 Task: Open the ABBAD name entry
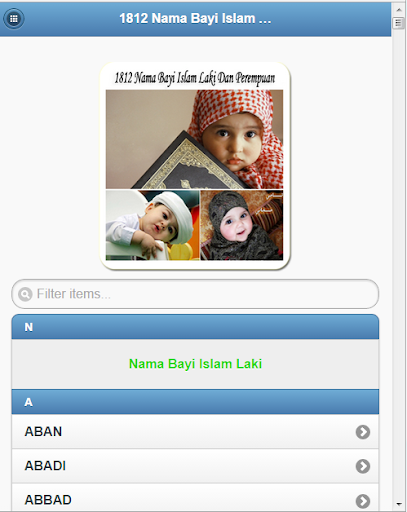pos(195,497)
